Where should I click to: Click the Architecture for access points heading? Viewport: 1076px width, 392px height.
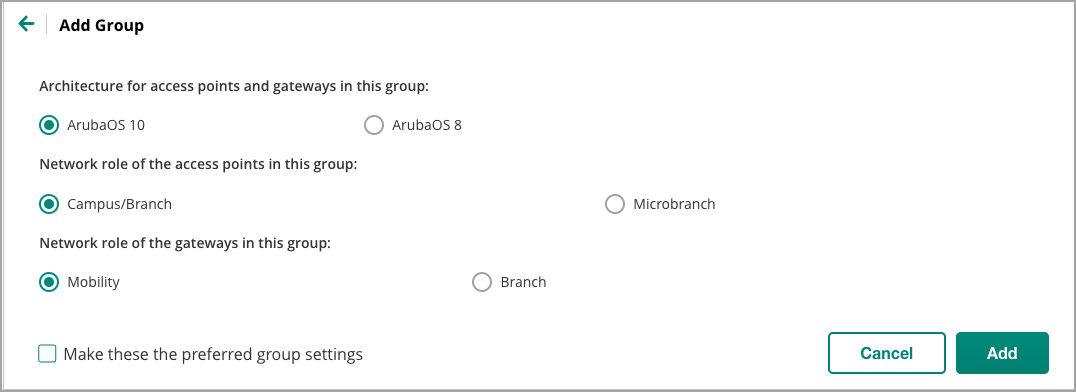pyautogui.click(x=234, y=87)
